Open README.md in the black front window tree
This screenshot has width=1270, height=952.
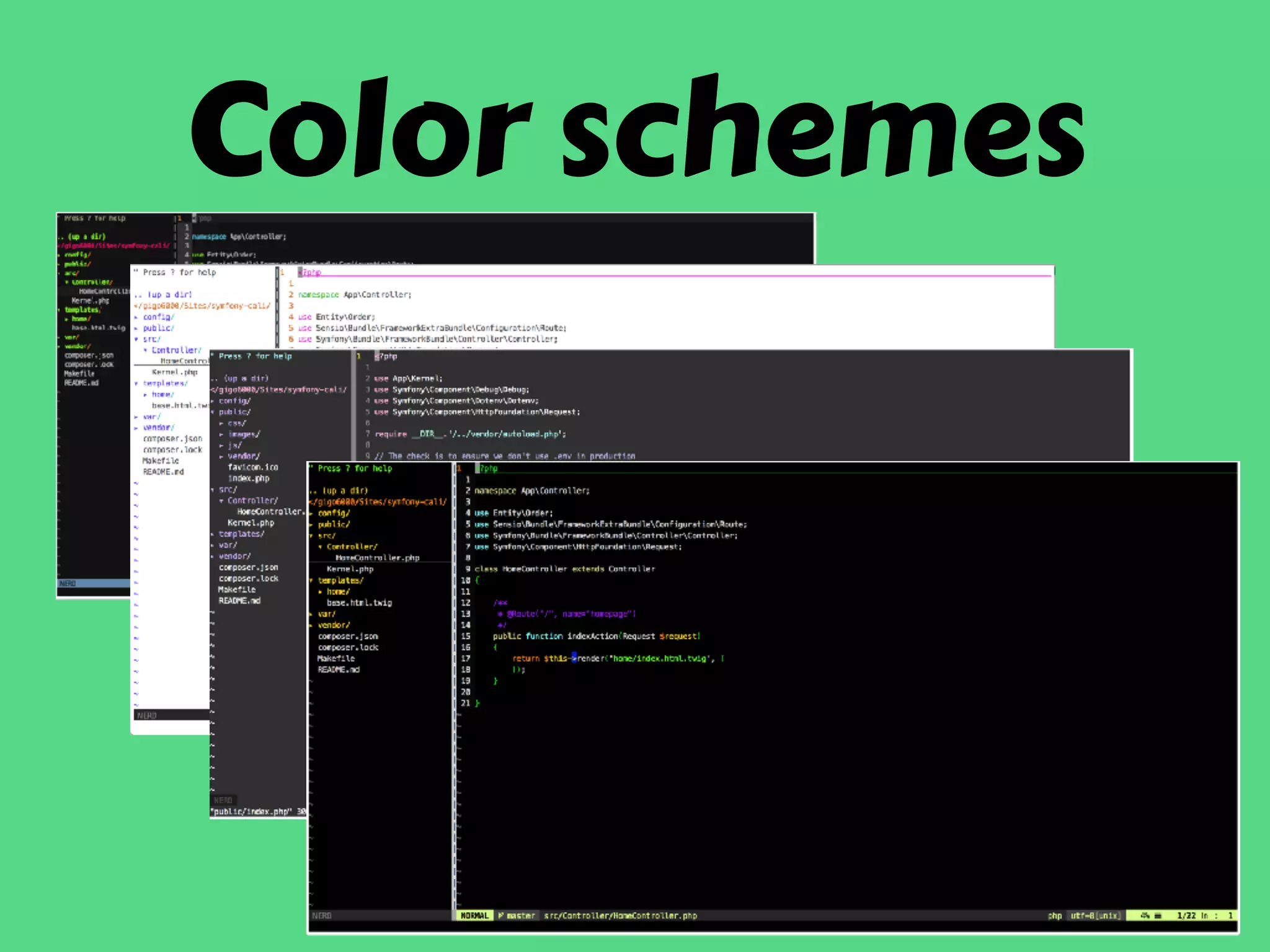(x=339, y=670)
